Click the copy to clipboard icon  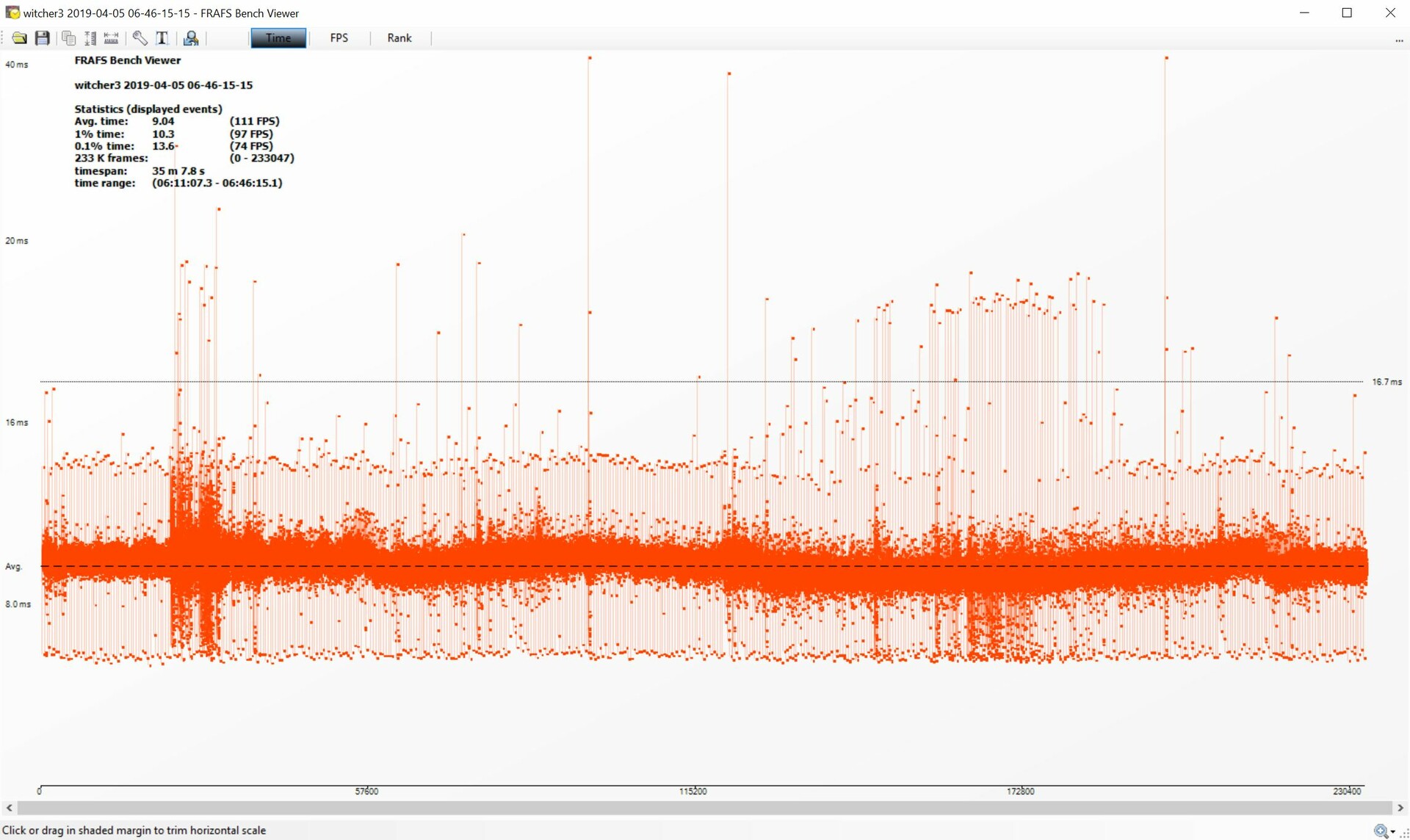[x=68, y=38]
